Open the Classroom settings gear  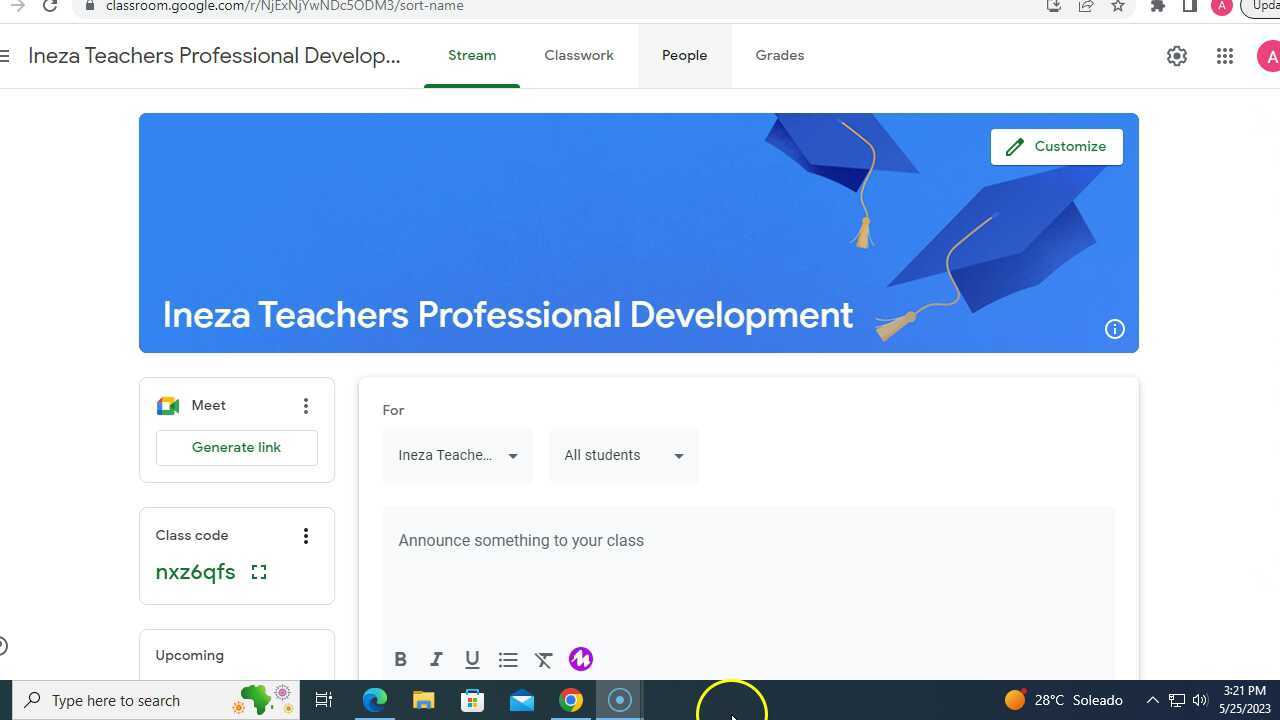[x=1176, y=56]
